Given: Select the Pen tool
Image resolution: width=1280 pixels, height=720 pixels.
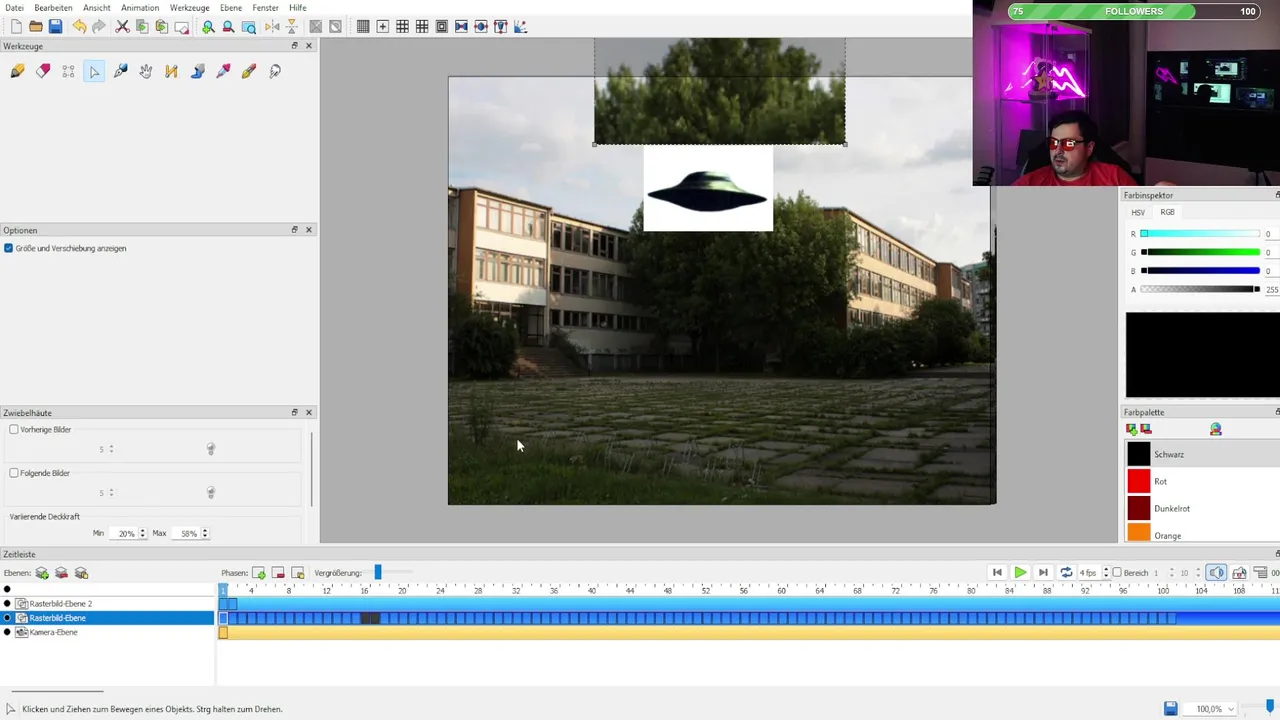Looking at the screenshot, I should click(120, 71).
